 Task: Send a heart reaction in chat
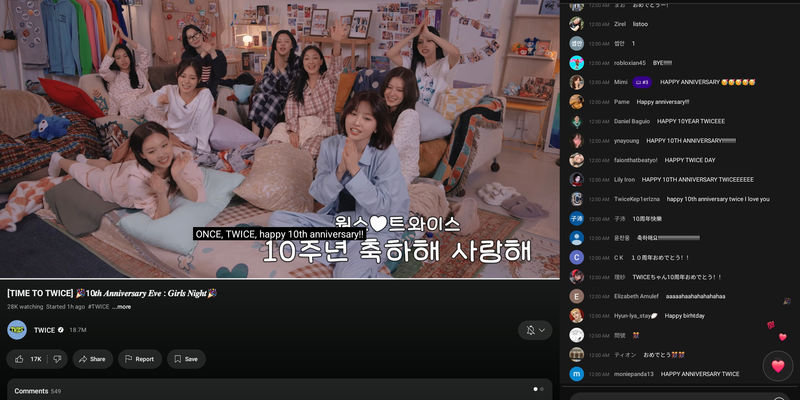coord(778,366)
